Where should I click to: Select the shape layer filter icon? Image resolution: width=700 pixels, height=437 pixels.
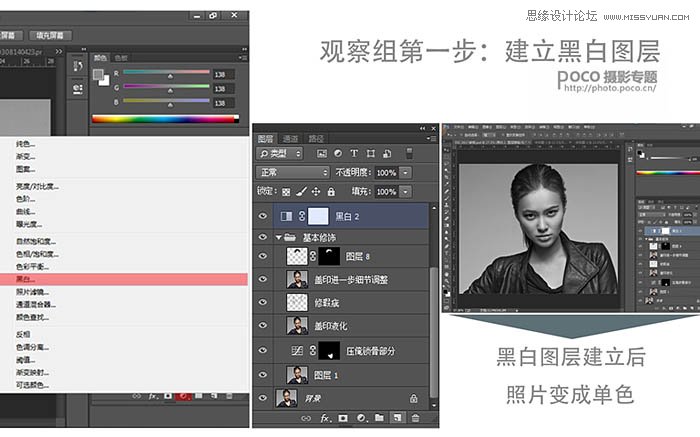click(x=371, y=154)
